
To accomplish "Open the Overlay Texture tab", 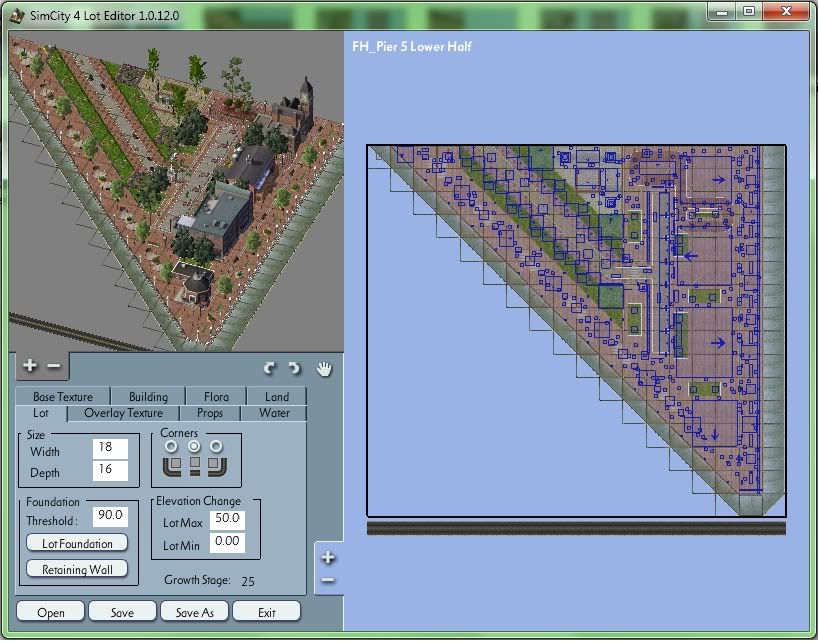I will click(123, 413).
